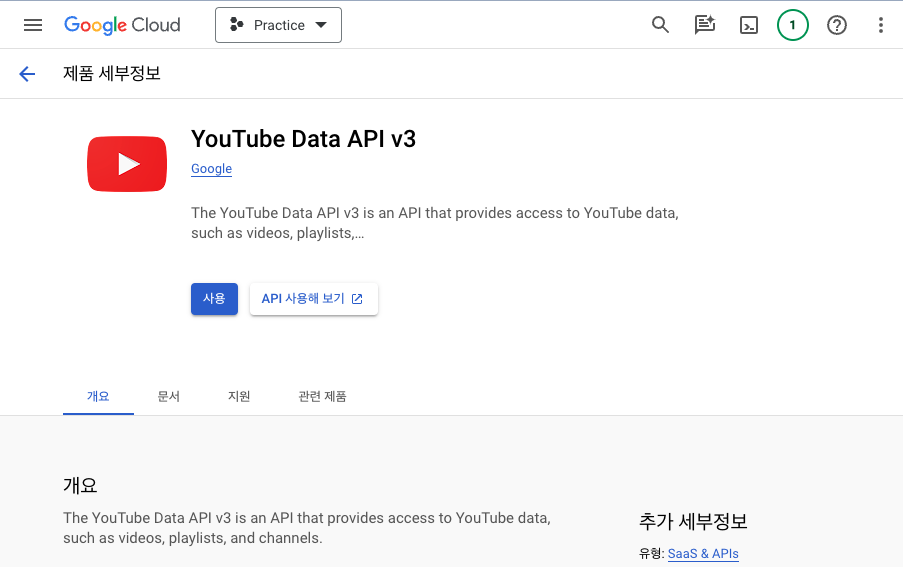Image resolution: width=903 pixels, height=567 pixels.
Task: Open the SaaS & APIs type link
Action: pos(703,554)
